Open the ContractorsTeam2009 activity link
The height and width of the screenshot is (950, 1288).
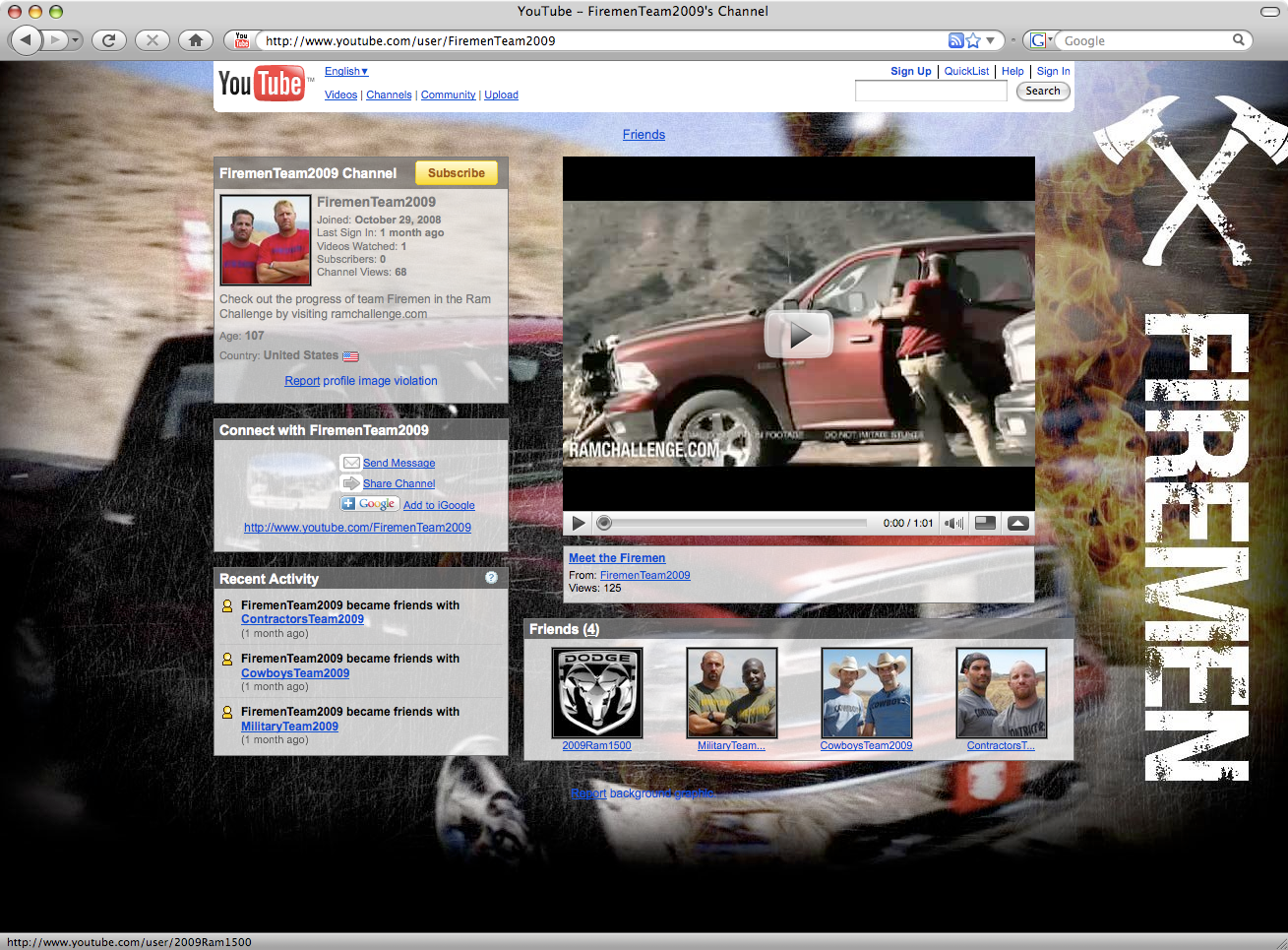302,619
